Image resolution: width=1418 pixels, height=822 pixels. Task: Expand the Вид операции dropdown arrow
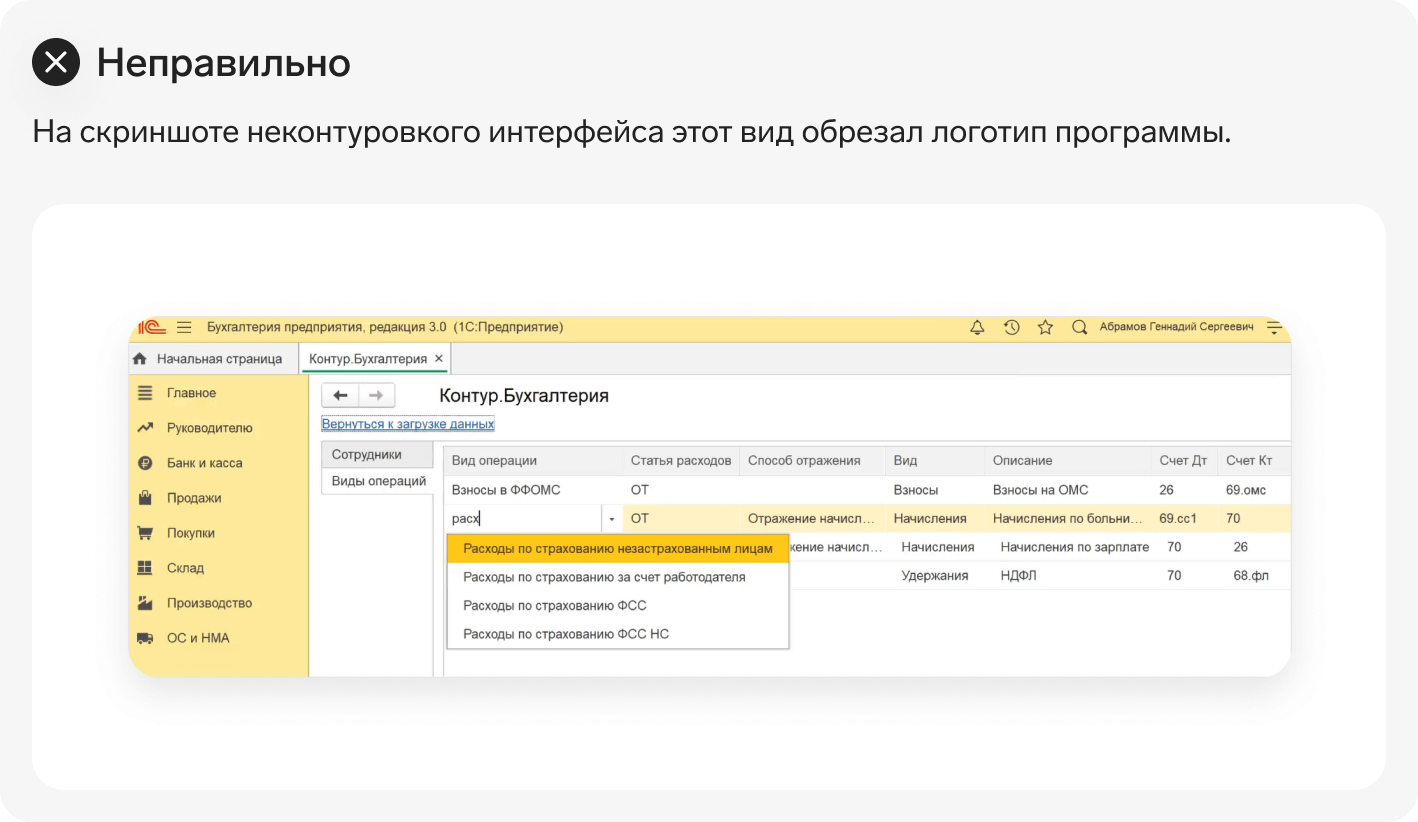[611, 519]
